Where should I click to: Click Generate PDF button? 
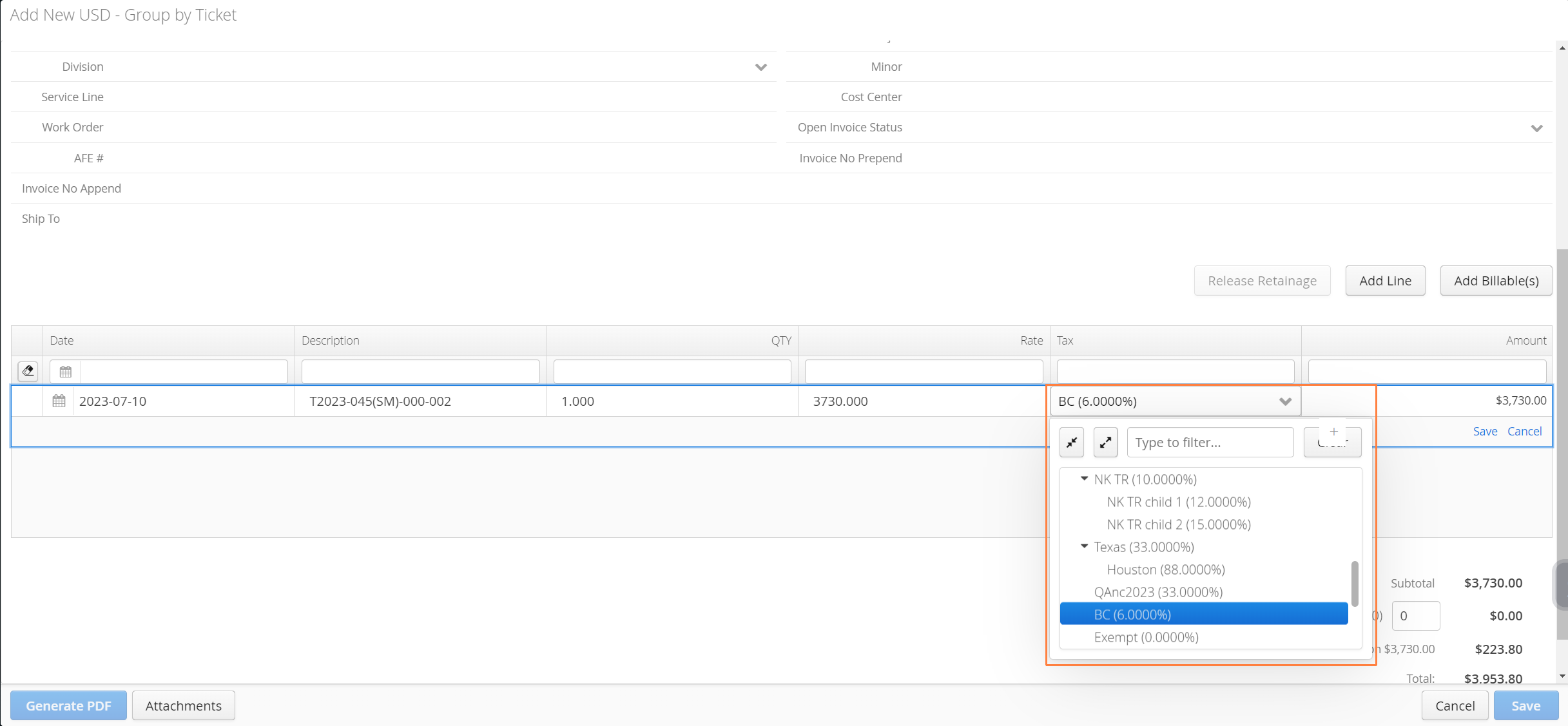(x=68, y=706)
